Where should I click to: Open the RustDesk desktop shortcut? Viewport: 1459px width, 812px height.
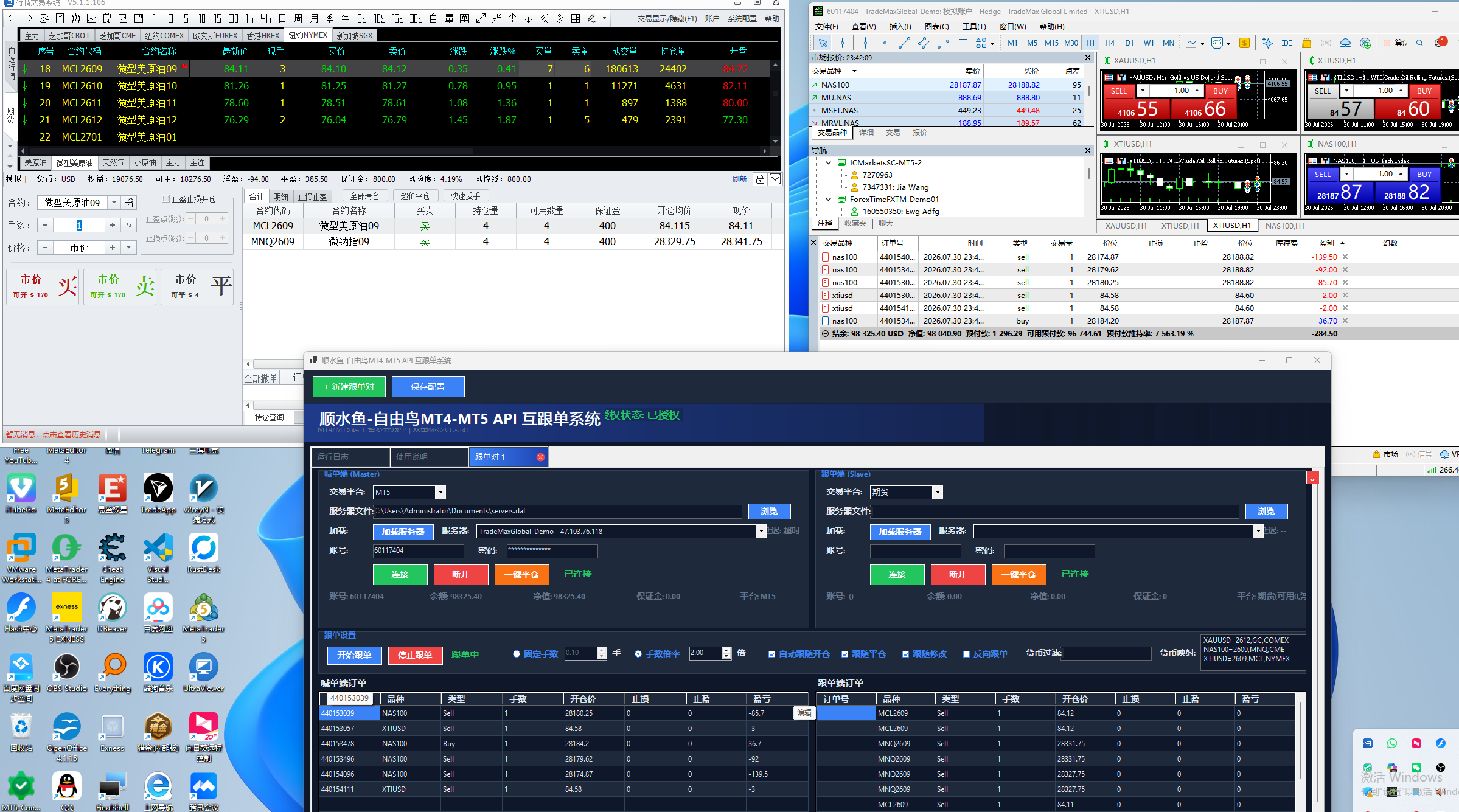[x=204, y=552]
